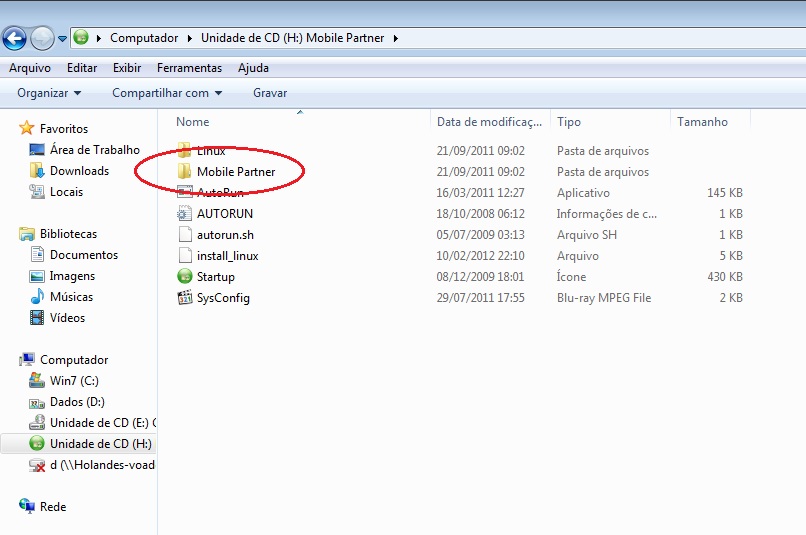Select Computador in the address bar
This screenshot has height=535, width=806.
coord(144,38)
